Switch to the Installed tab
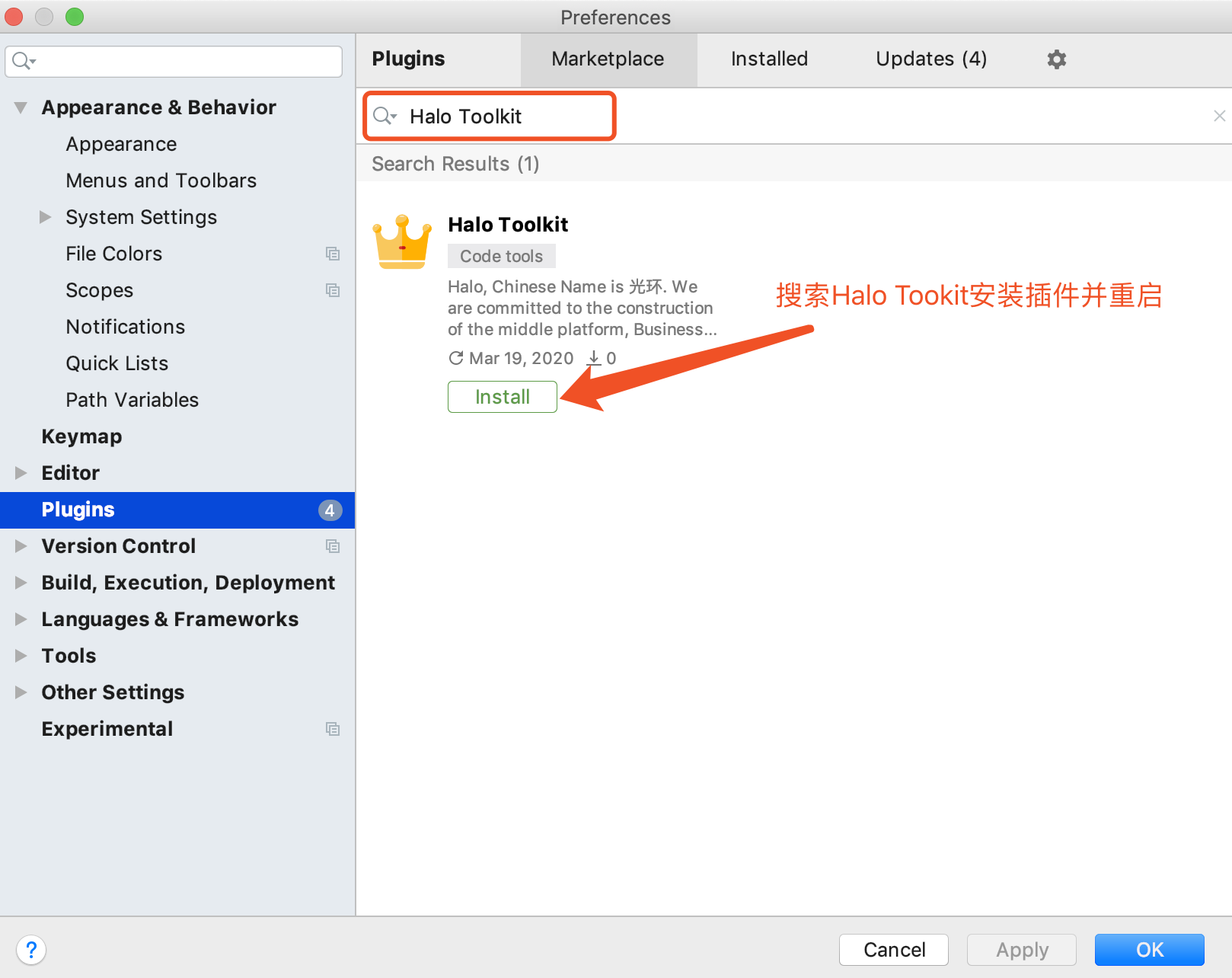The width and height of the screenshot is (1232, 978). click(x=769, y=59)
